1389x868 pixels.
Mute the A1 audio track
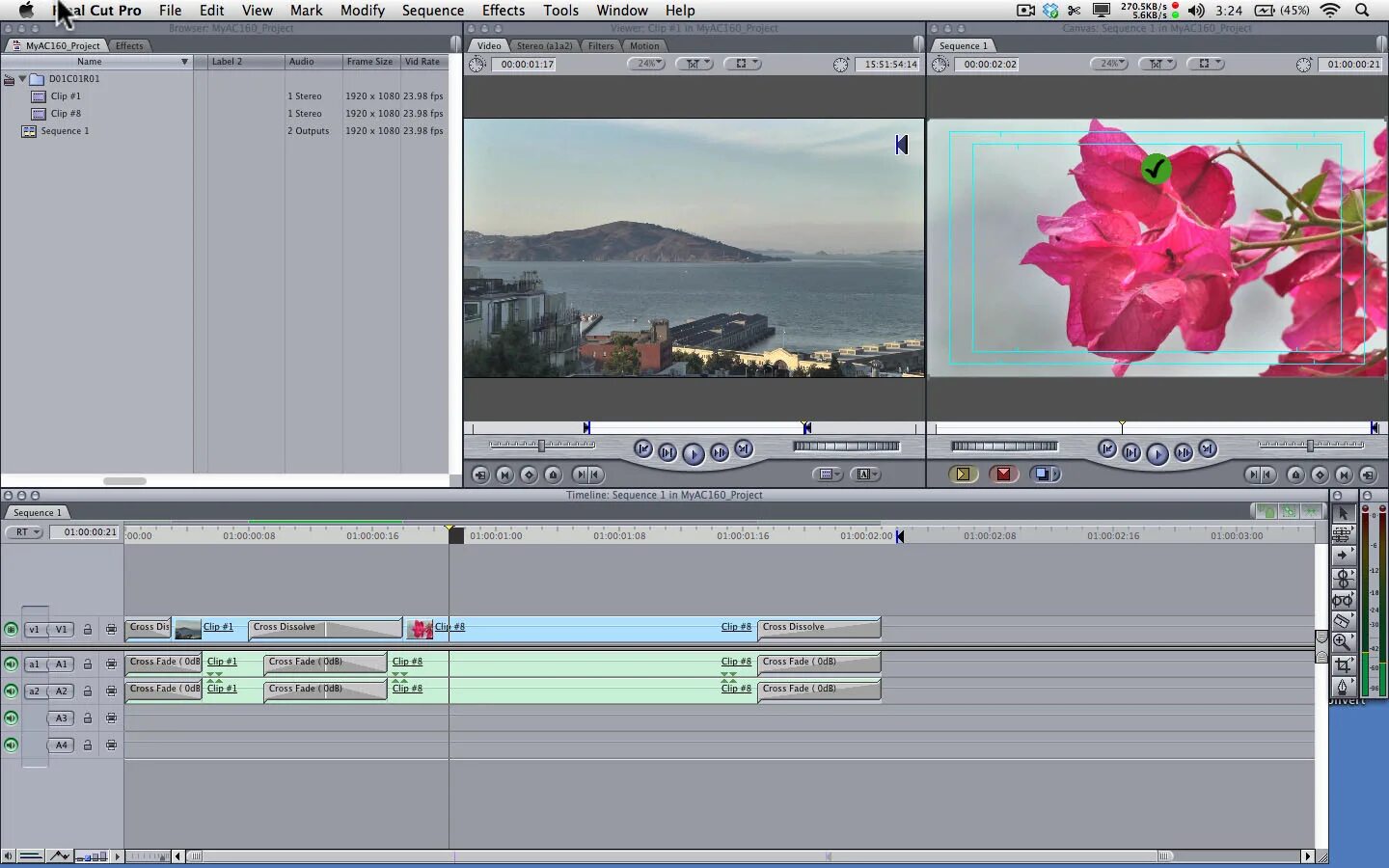pyautogui.click(x=11, y=664)
